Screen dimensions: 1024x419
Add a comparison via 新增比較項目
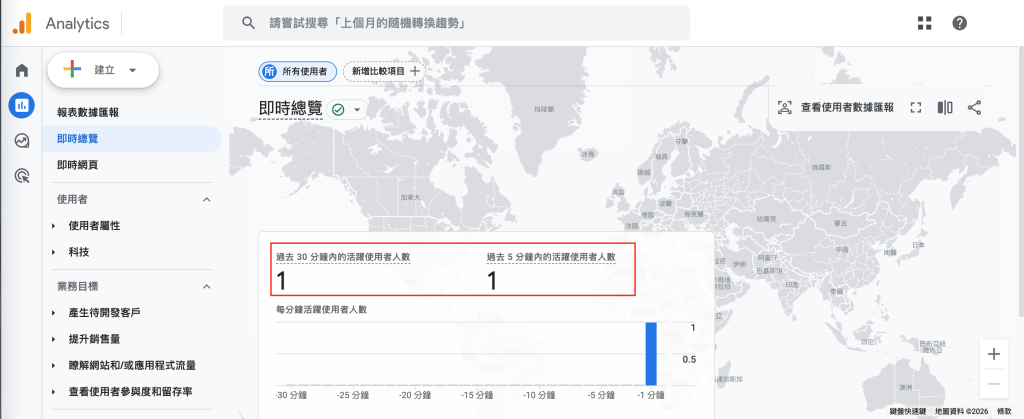coord(384,72)
